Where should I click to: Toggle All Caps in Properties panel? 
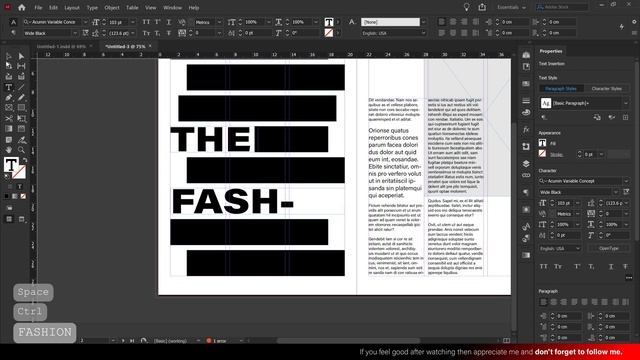[x=544, y=267]
